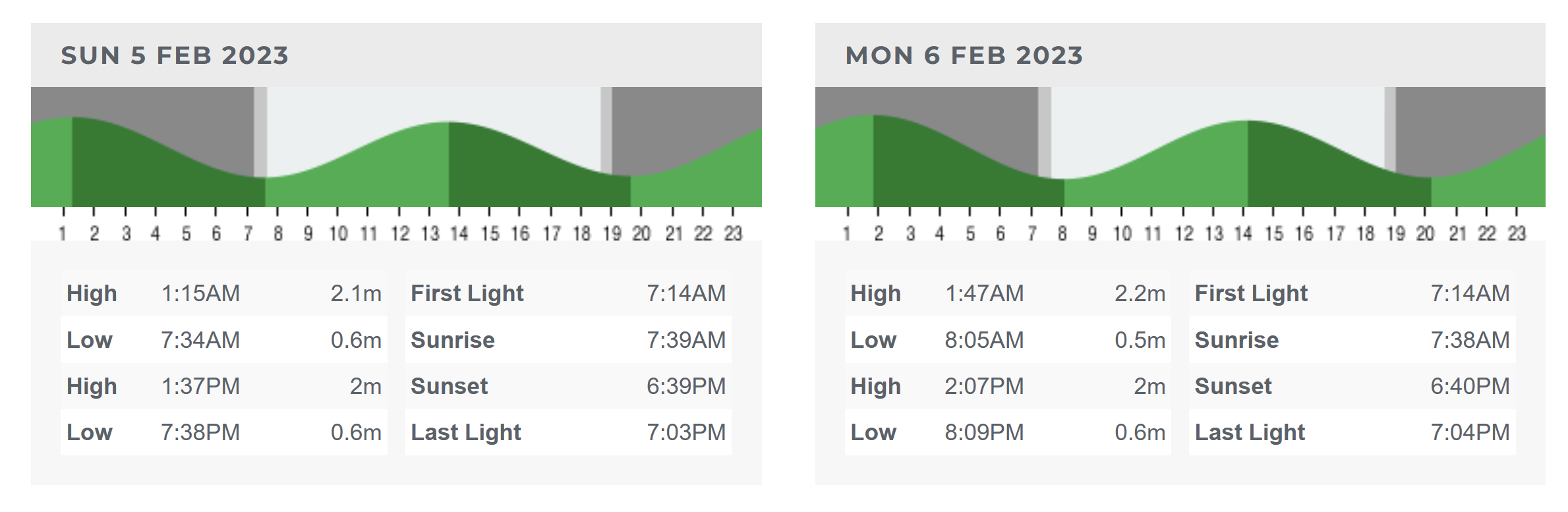Image resolution: width=1568 pixels, height=512 pixels.
Task: Click hour 16 on Monday's chart axis
Action: point(1304,233)
